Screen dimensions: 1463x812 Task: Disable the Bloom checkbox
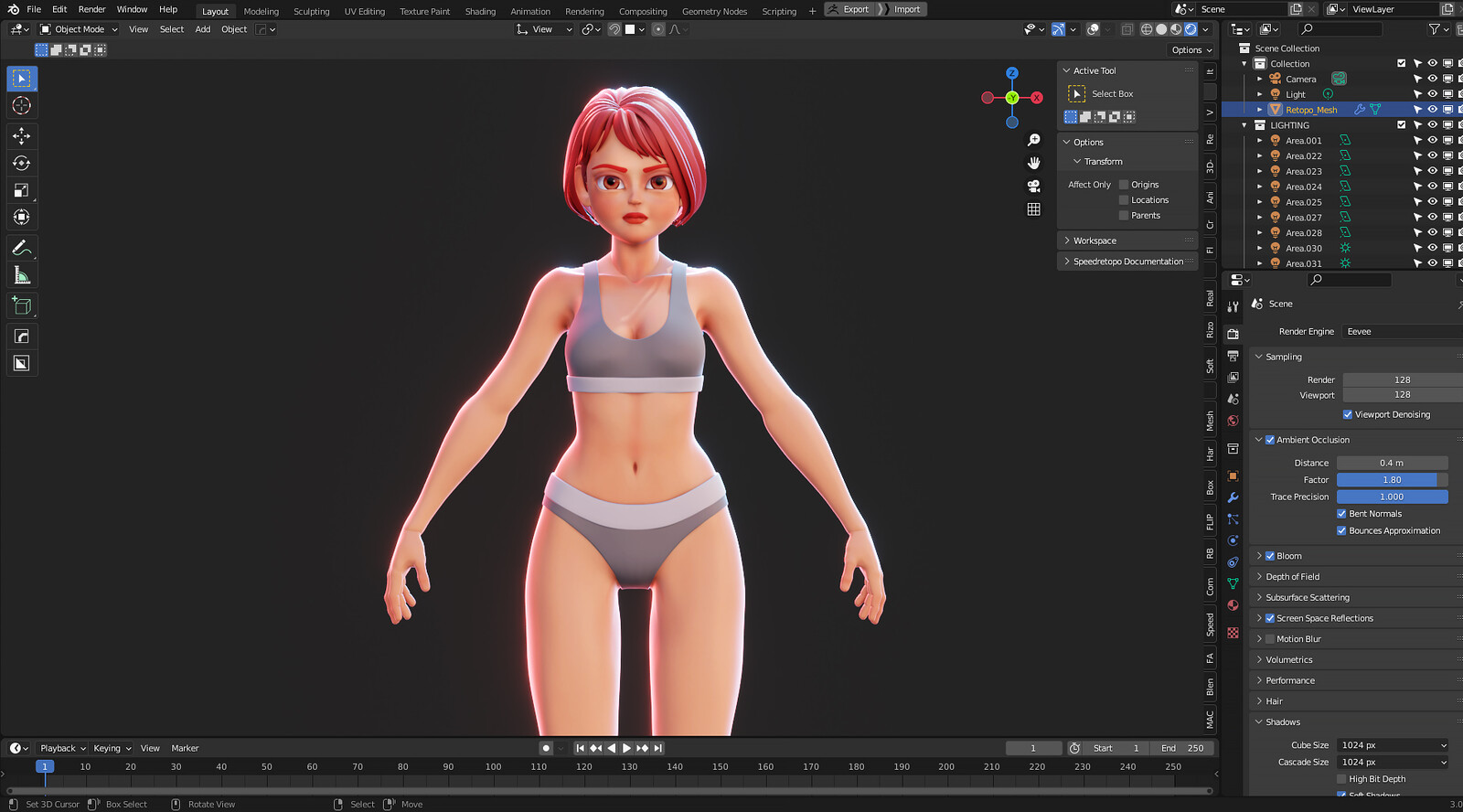click(1270, 556)
